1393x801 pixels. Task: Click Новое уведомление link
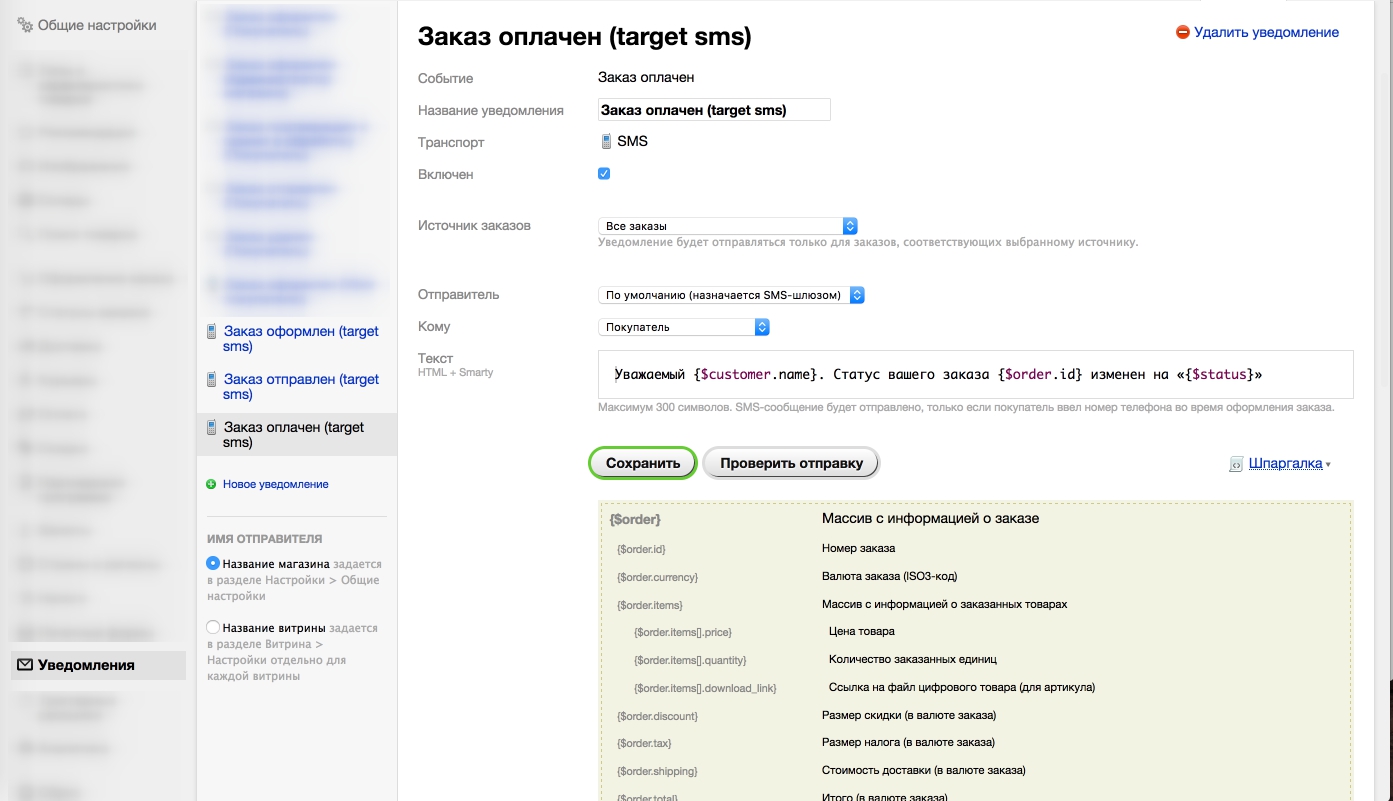[x=276, y=484]
